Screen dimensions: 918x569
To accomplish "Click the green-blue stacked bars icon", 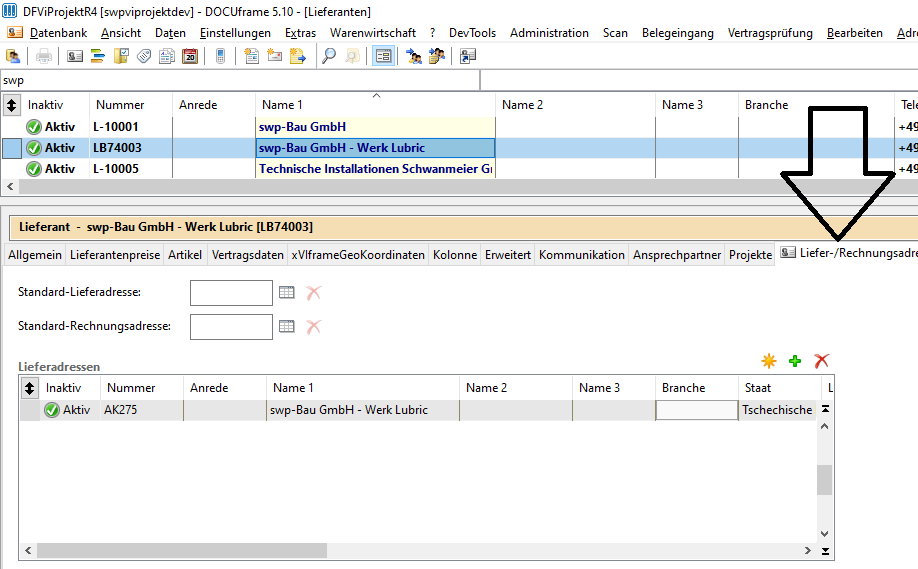I will pyautogui.click(x=98, y=56).
